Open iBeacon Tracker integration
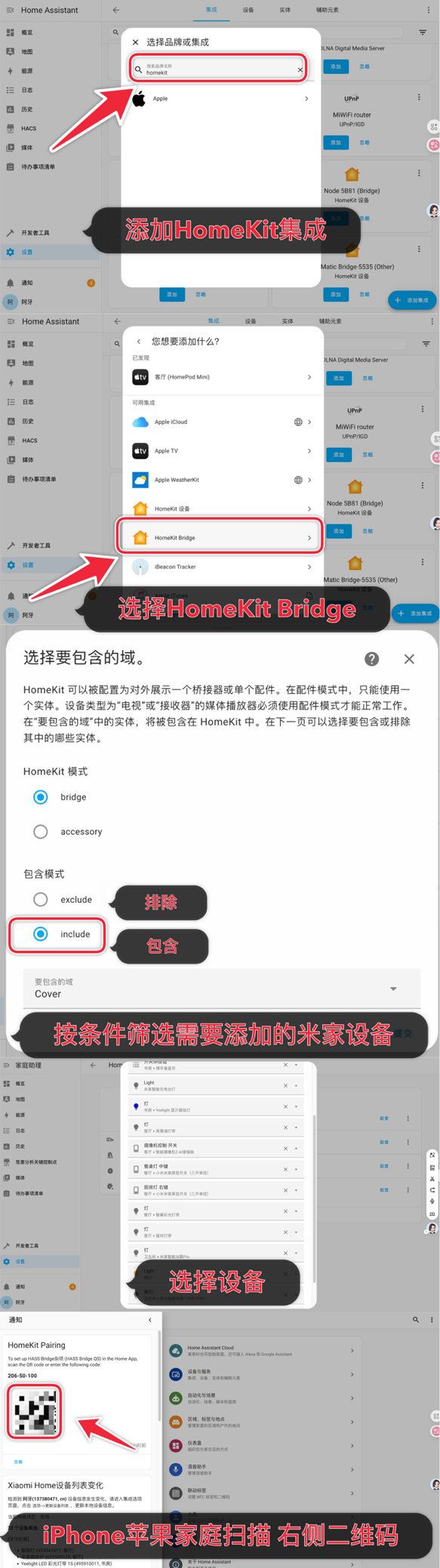Image resolution: width=440 pixels, height=1568 pixels. [x=220, y=567]
